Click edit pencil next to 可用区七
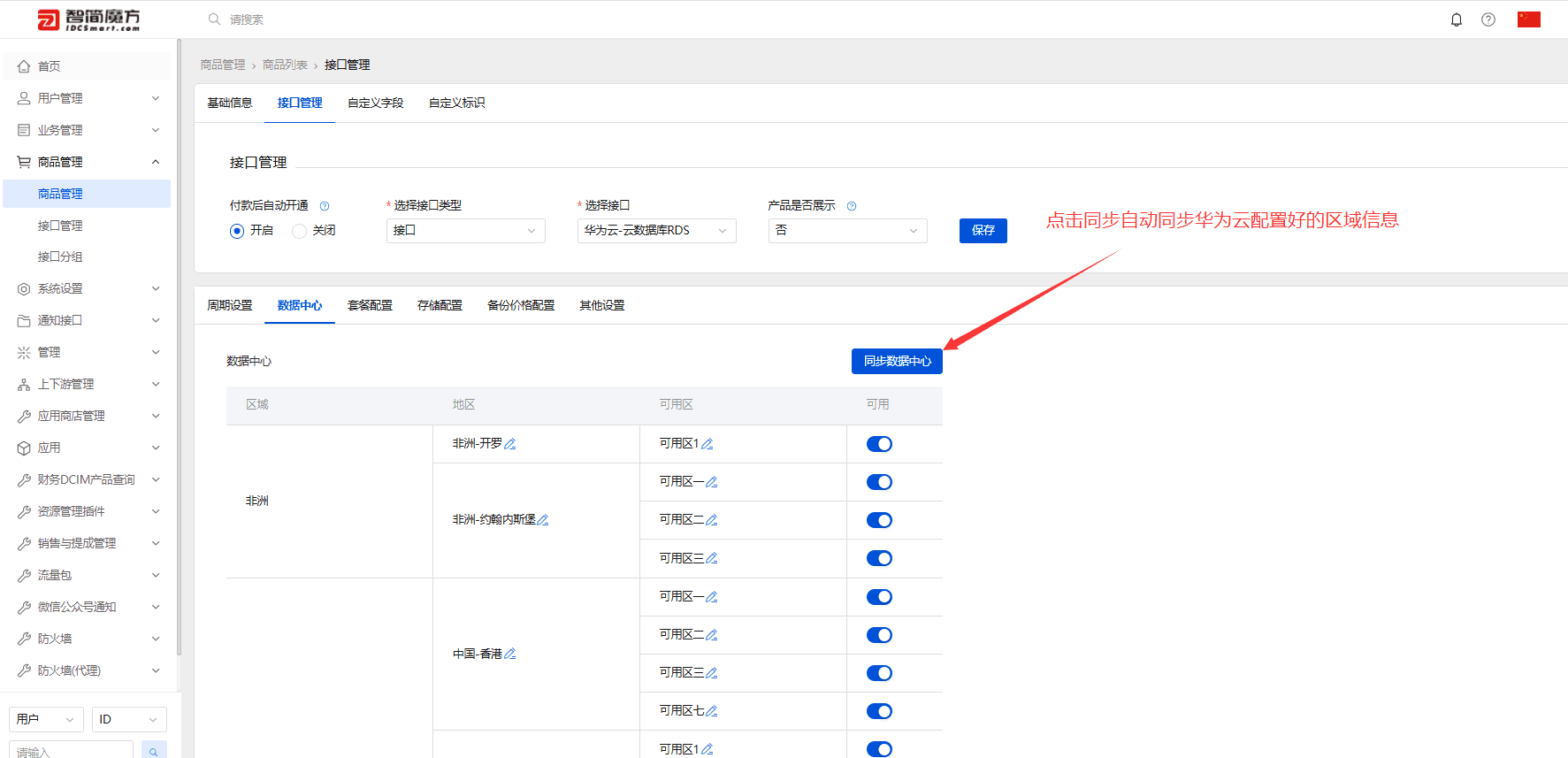Image resolution: width=1568 pixels, height=758 pixels. (712, 711)
